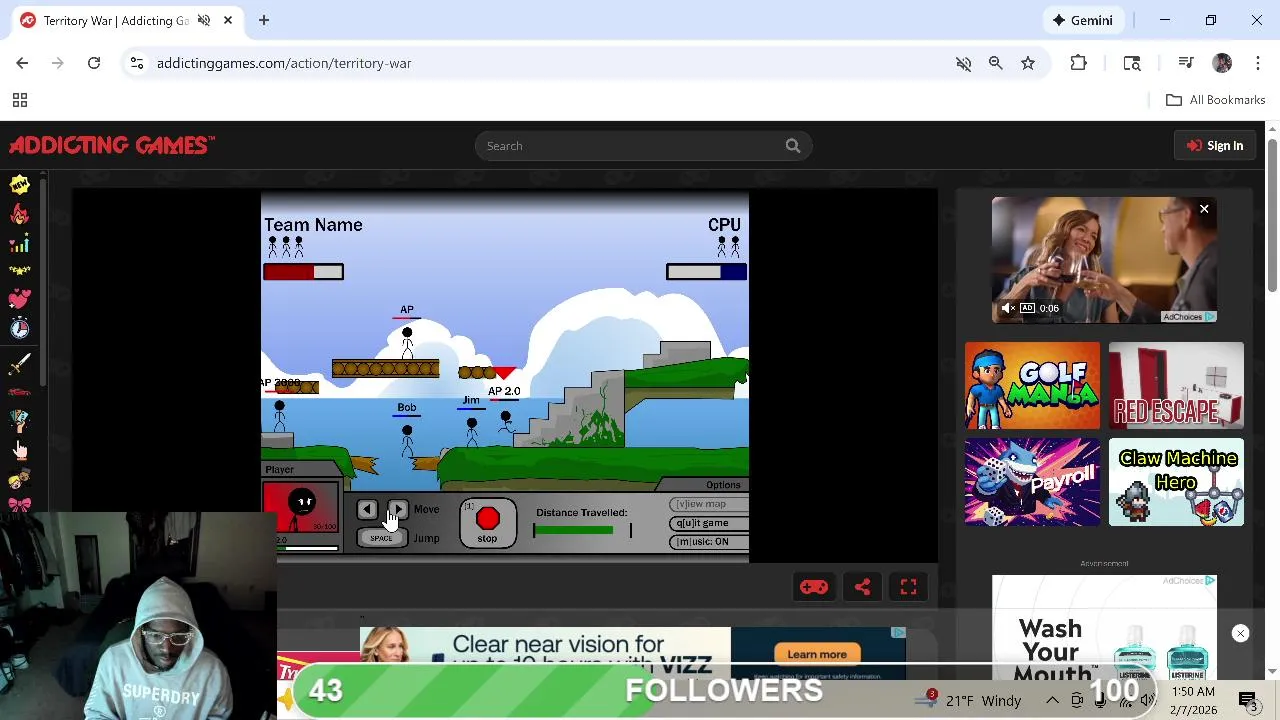Open the red car racing games icon

click(x=19, y=392)
